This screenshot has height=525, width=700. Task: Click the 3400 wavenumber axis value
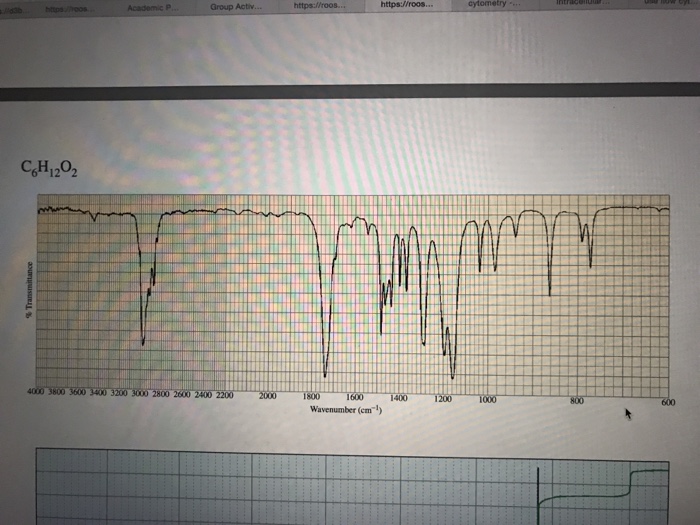(x=98, y=393)
